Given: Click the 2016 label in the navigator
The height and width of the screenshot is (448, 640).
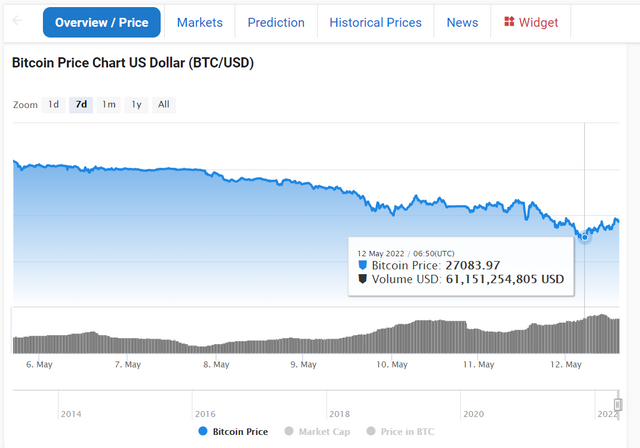Looking at the screenshot, I should (x=205, y=414).
